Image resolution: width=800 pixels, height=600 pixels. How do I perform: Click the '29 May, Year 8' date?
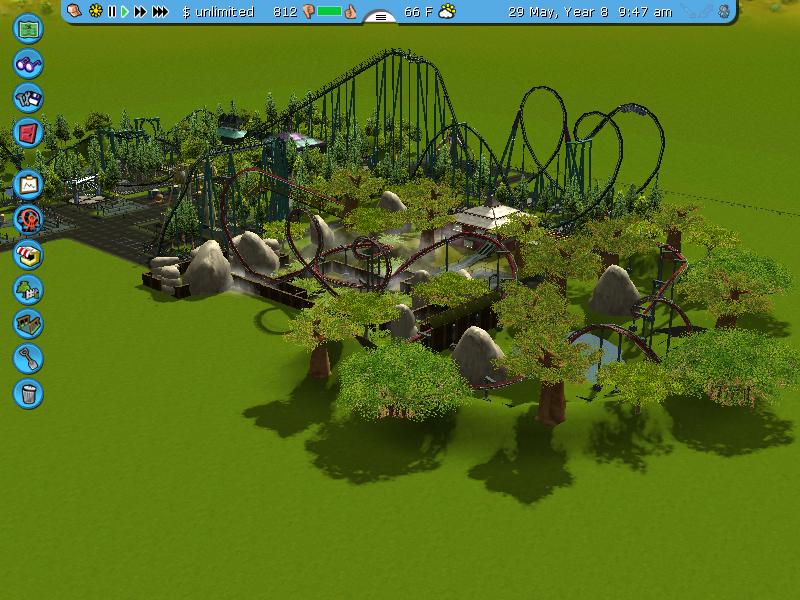(x=558, y=12)
